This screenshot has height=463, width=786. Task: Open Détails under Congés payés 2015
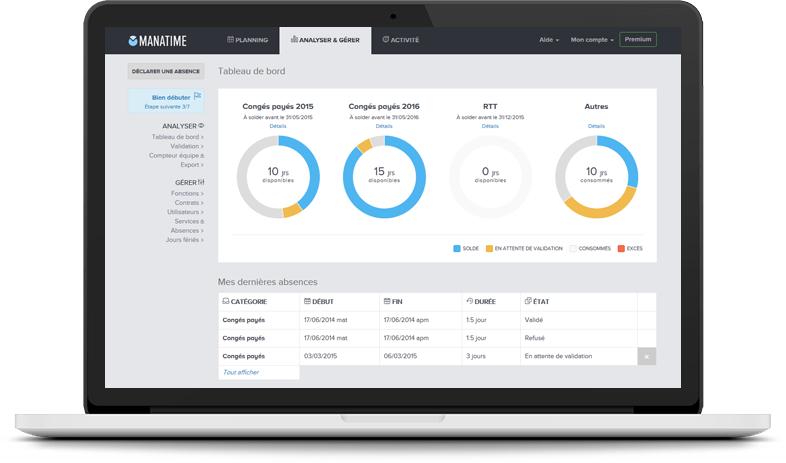(278, 126)
